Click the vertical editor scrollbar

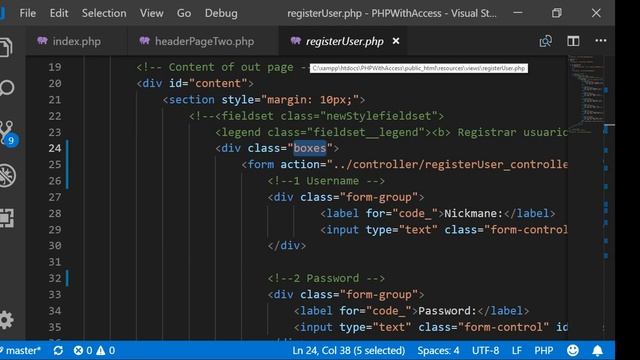tap(609, 198)
